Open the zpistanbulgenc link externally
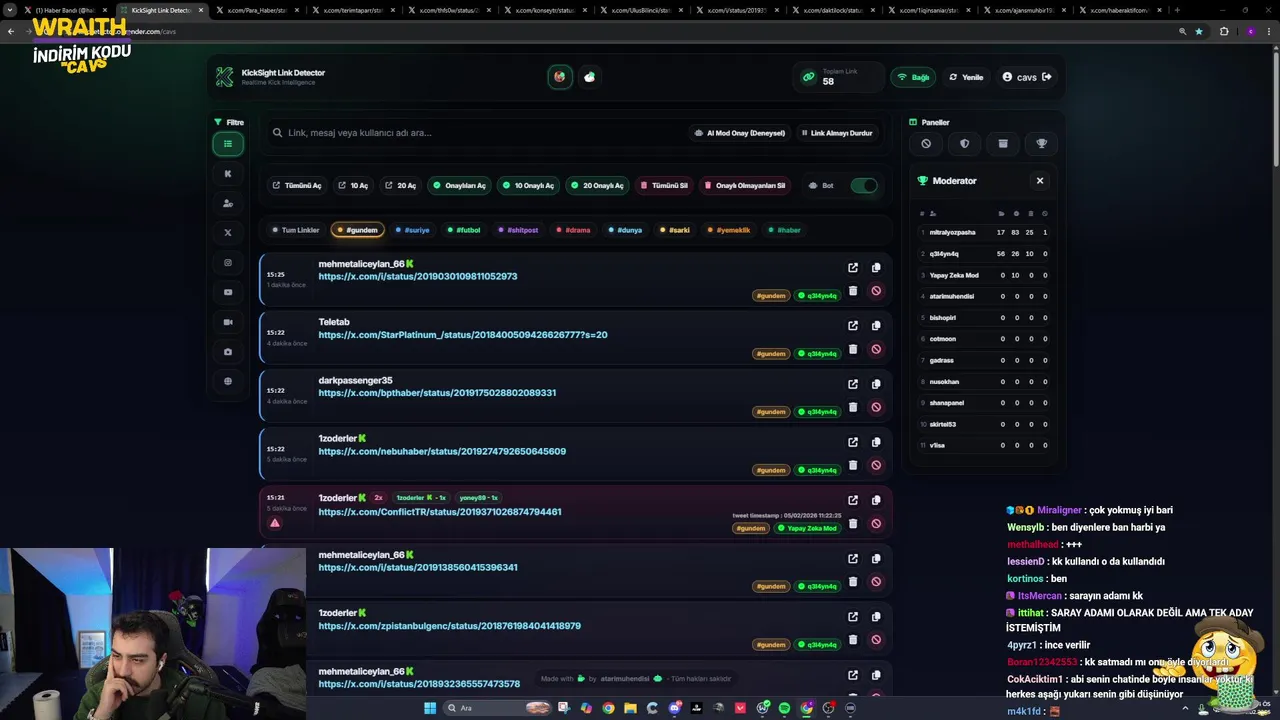1280x720 pixels. [853, 617]
